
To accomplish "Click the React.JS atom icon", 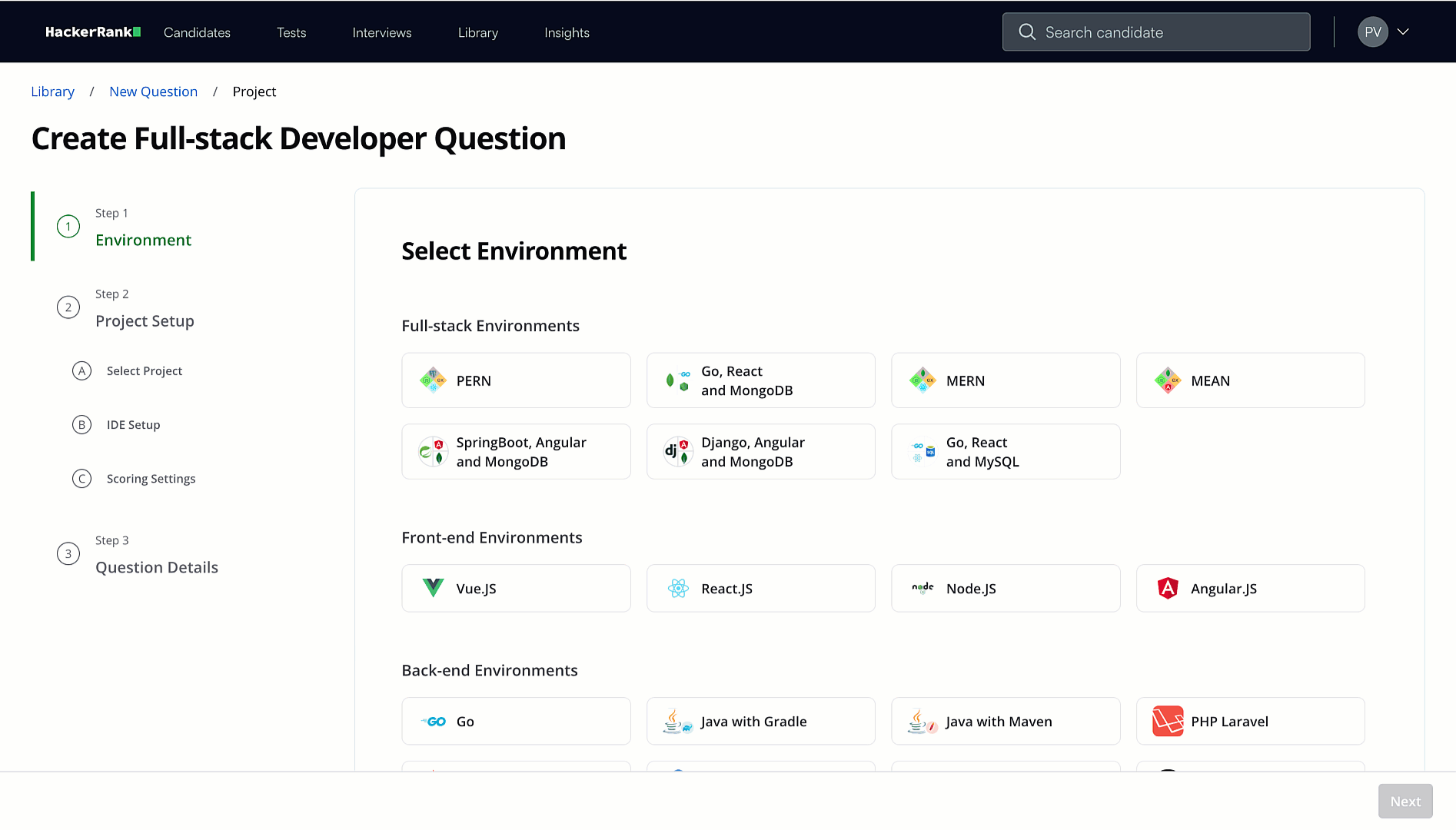I will (678, 588).
